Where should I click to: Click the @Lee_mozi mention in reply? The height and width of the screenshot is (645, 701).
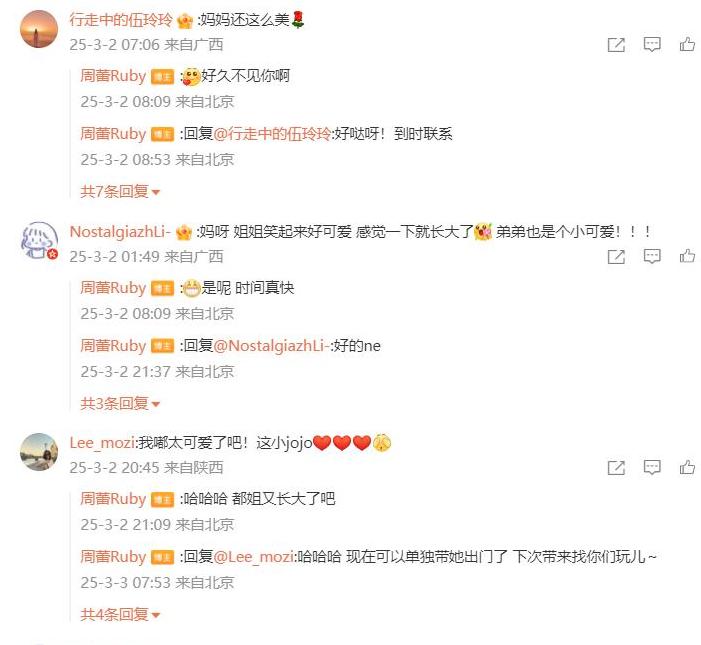(253, 557)
